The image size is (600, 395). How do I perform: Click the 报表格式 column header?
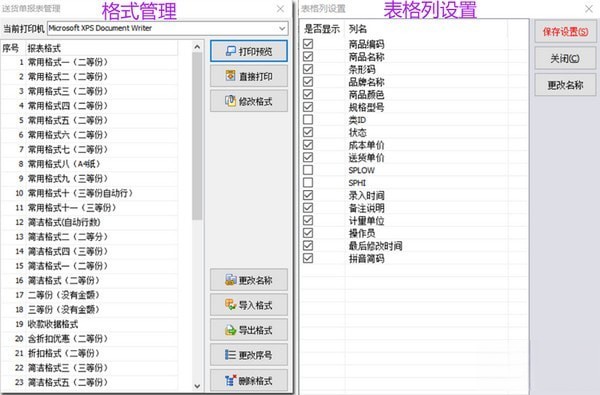[101, 48]
